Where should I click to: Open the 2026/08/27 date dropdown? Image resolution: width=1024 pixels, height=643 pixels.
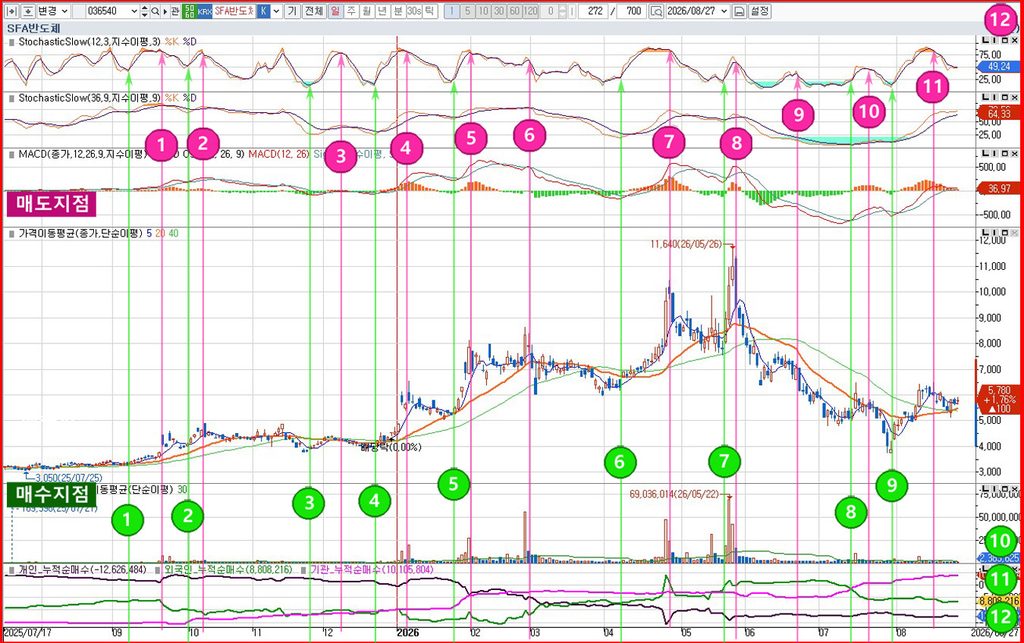point(697,11)
